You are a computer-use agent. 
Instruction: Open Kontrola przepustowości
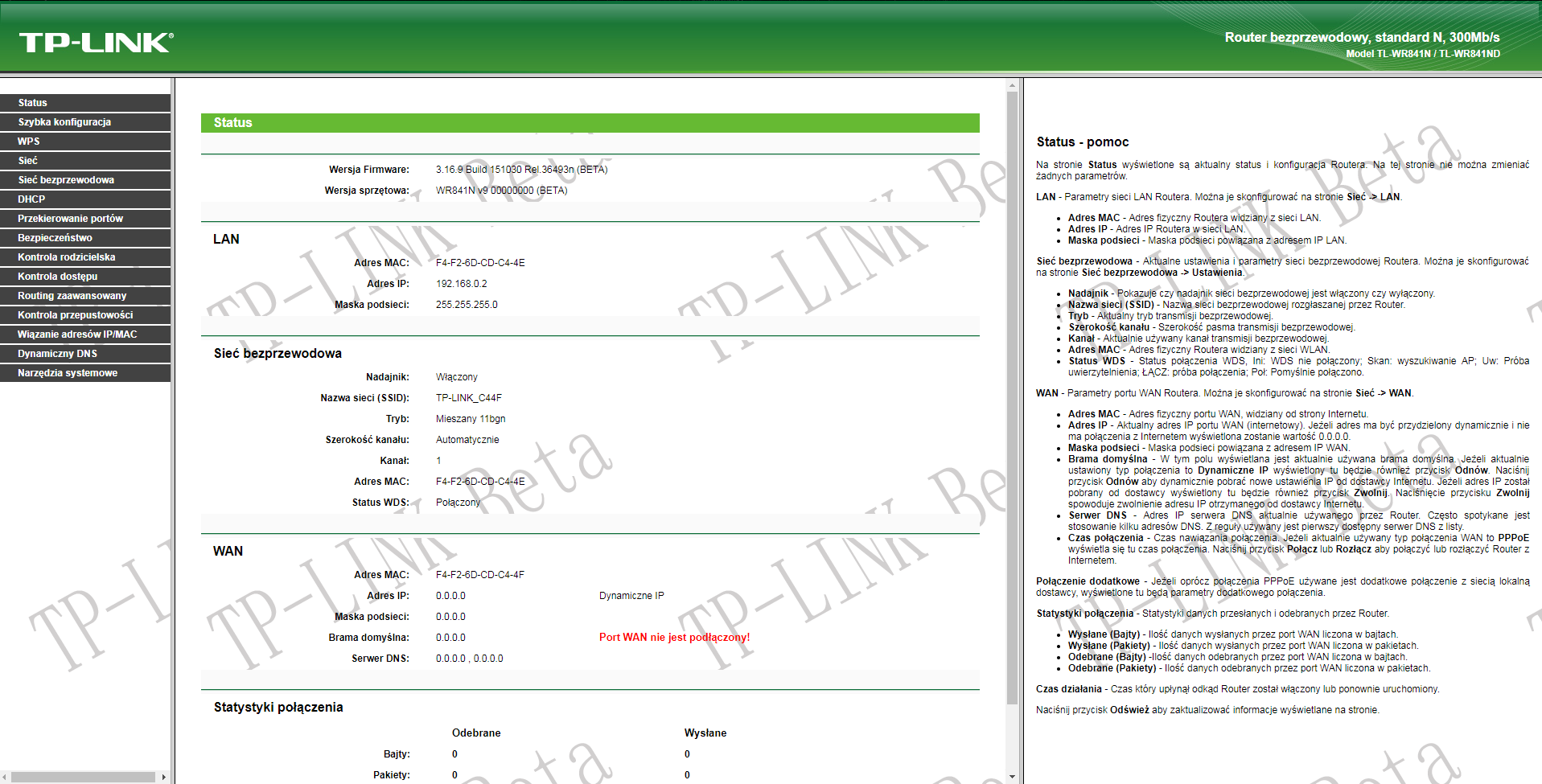click(85, 315)
